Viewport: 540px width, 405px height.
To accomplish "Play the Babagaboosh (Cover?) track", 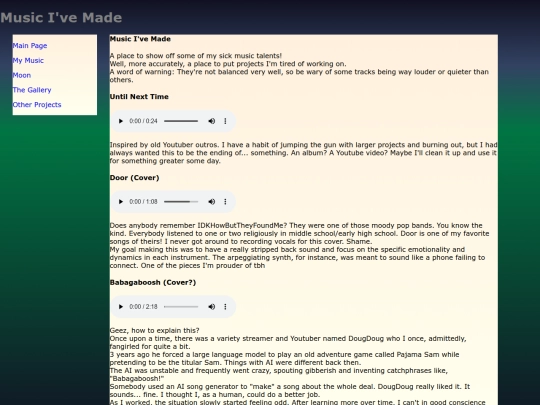I will pyautogui.click(x=121, y=307).
